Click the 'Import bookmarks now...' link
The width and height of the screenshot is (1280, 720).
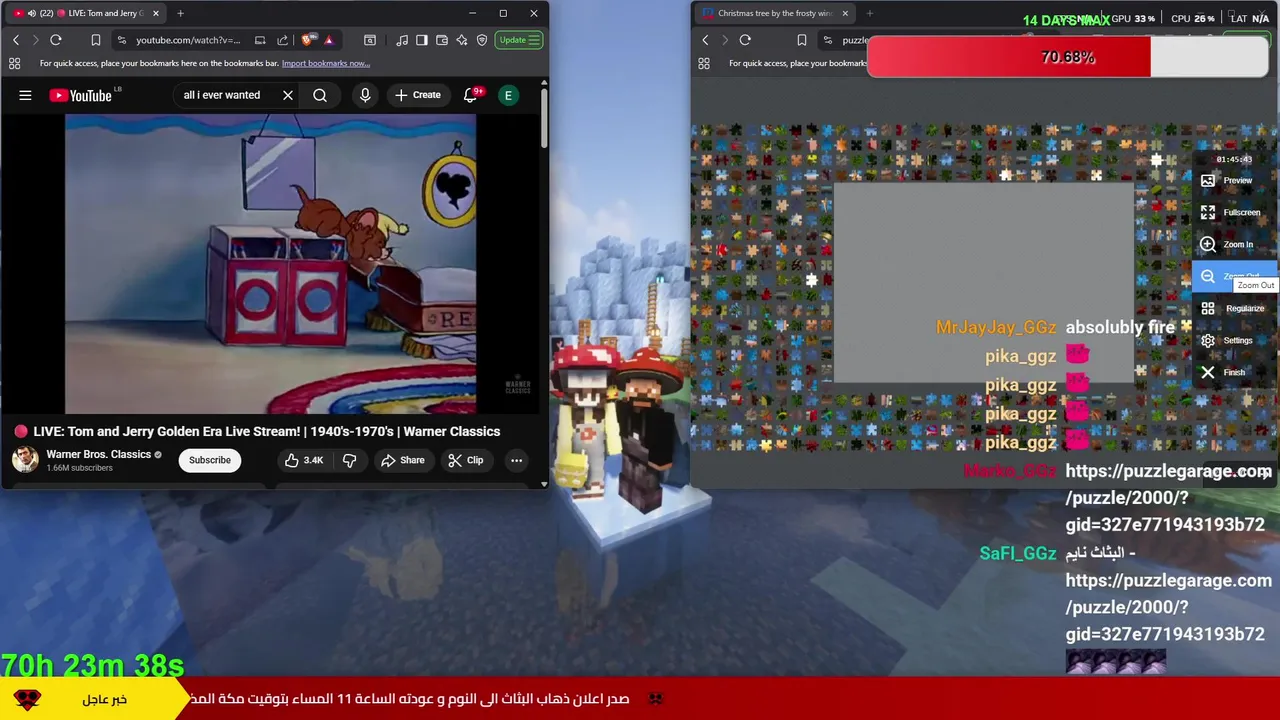pos(325,63)
